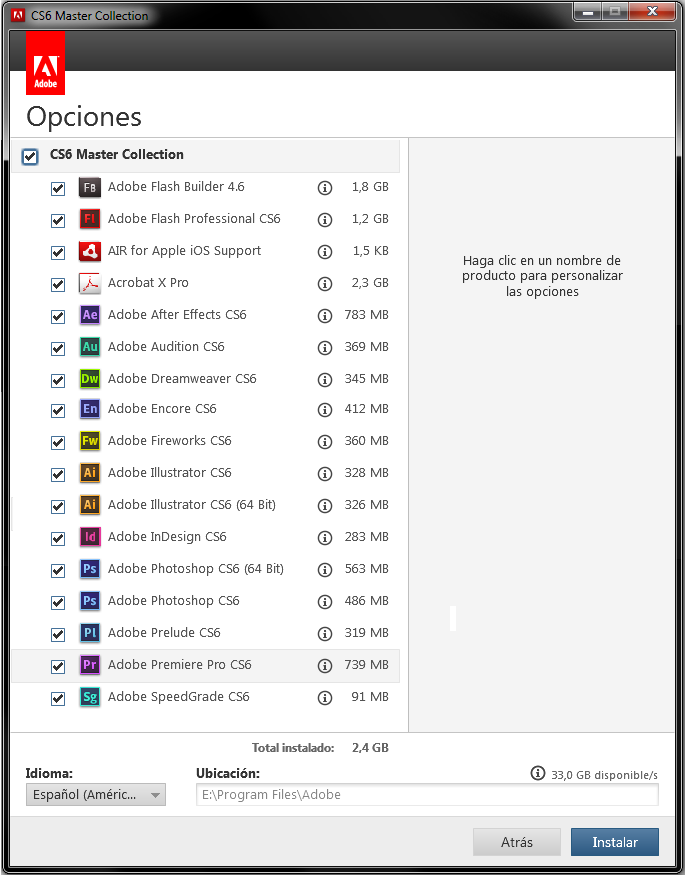
Task: Uncheck the CS6 Master Collection checkbox
Action: 30,157
